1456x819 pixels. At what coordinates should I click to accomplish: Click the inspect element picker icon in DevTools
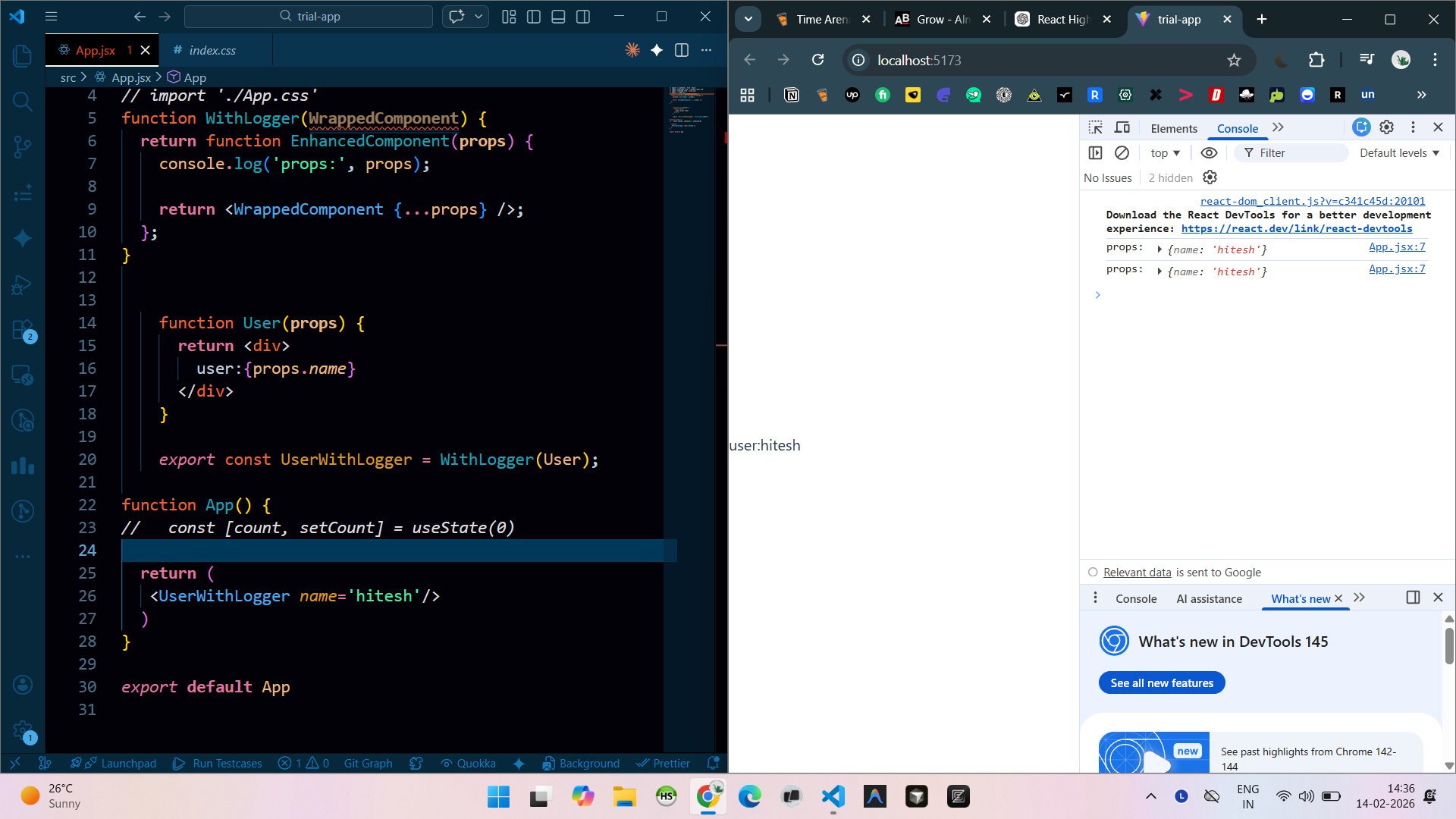click(x=1095, y=127)
